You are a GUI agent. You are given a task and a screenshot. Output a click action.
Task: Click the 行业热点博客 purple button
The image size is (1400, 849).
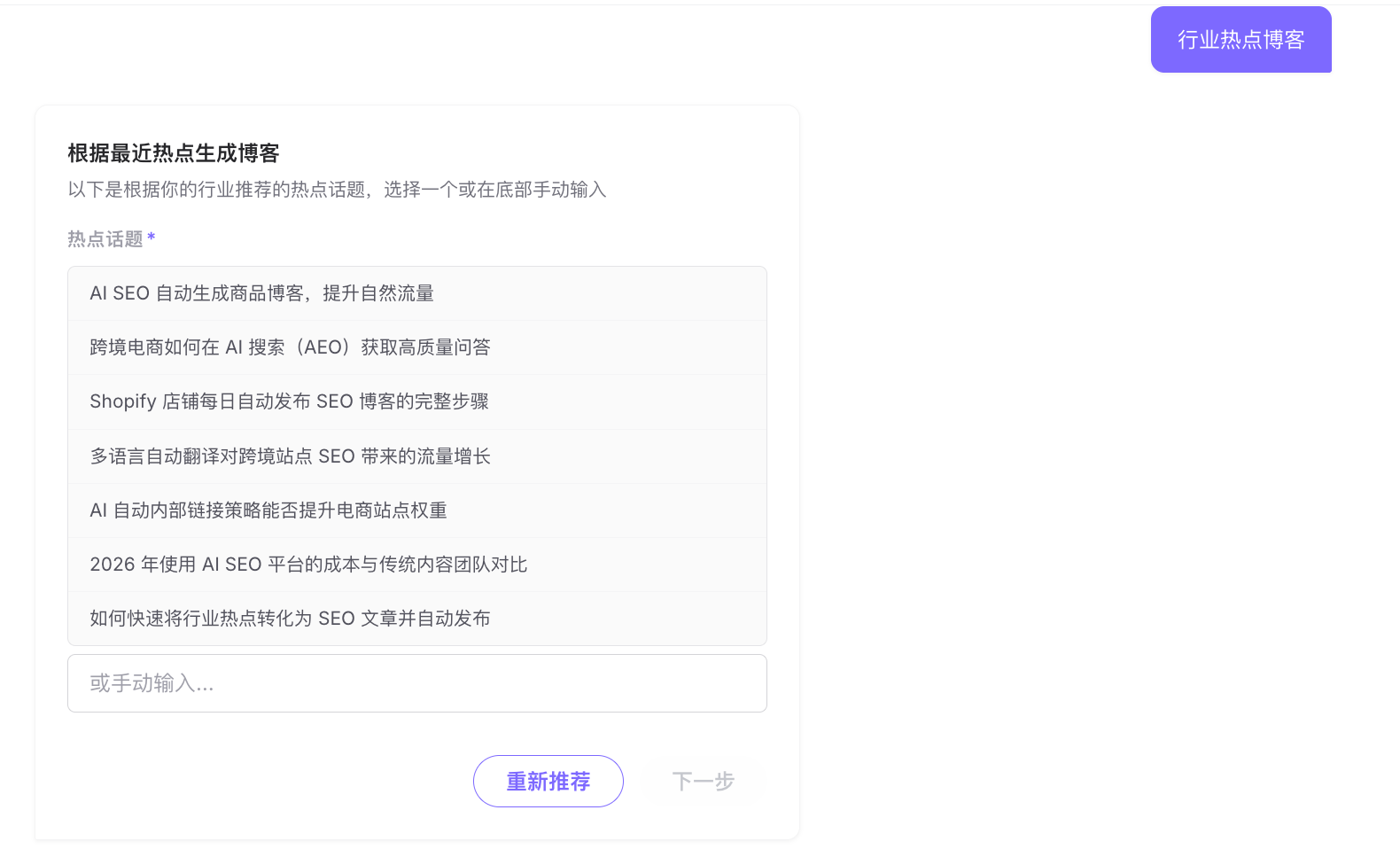[x=1241, y=40]
